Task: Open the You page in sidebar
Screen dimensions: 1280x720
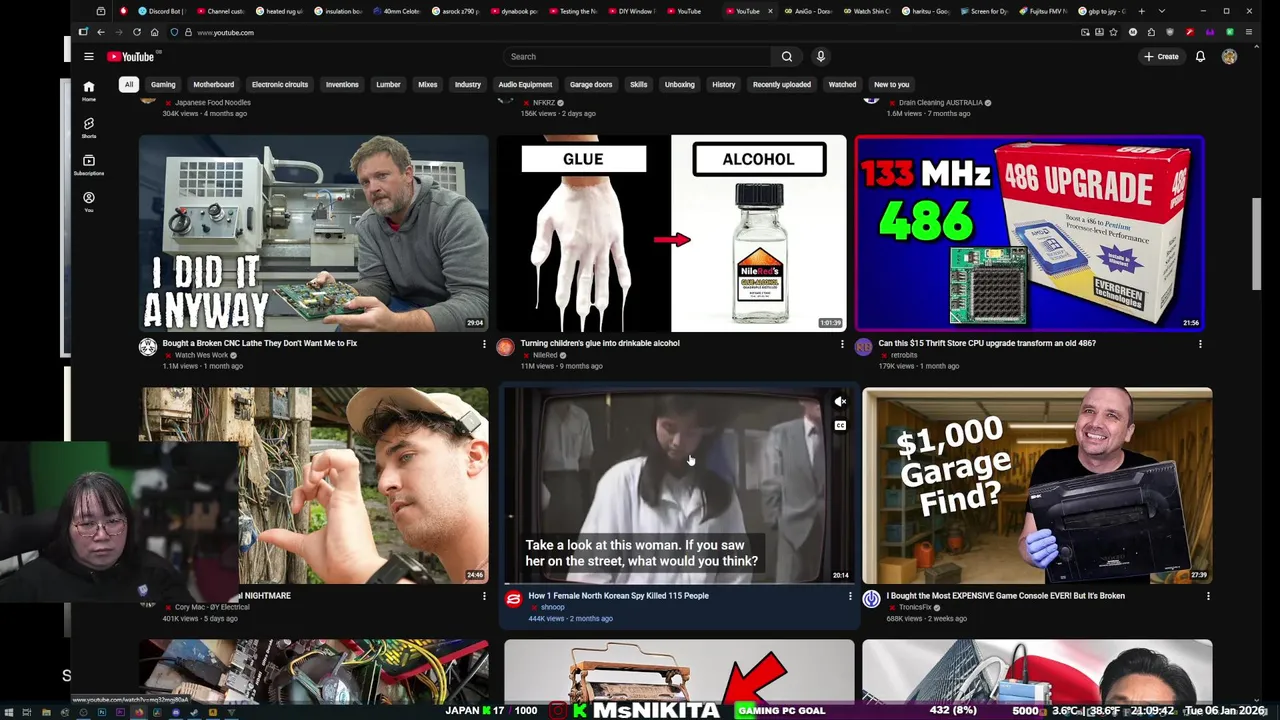Action: (89, 202)
